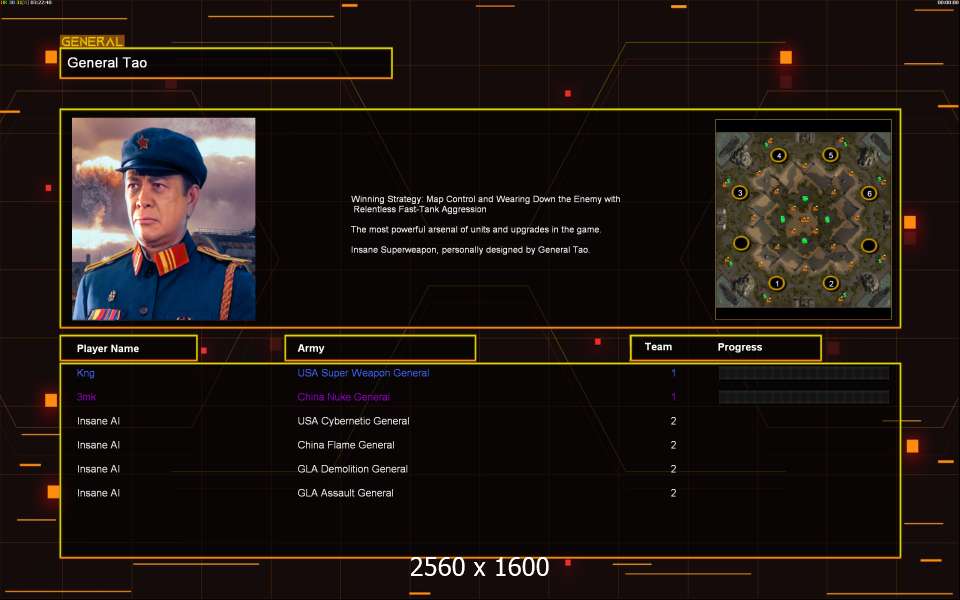
Task: Click USA Super Weapon General army
Action: (363, 373)
